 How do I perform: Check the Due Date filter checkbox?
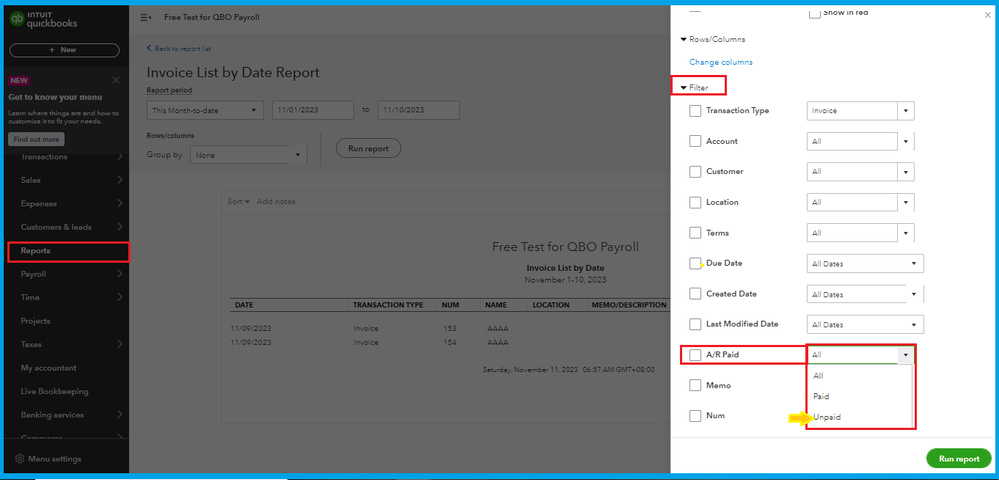(x=695, y=263)
